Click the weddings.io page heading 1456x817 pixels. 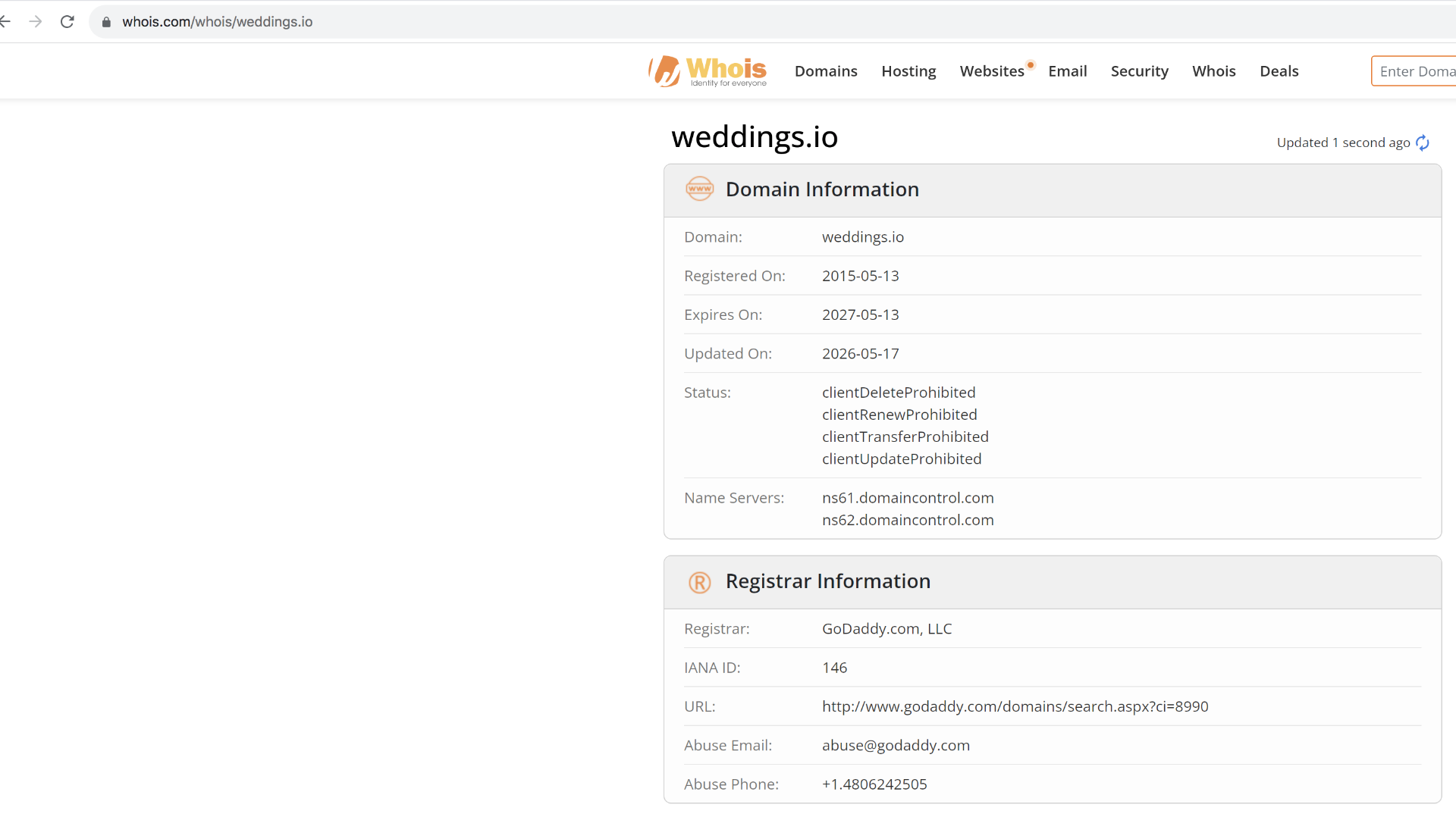755,137
